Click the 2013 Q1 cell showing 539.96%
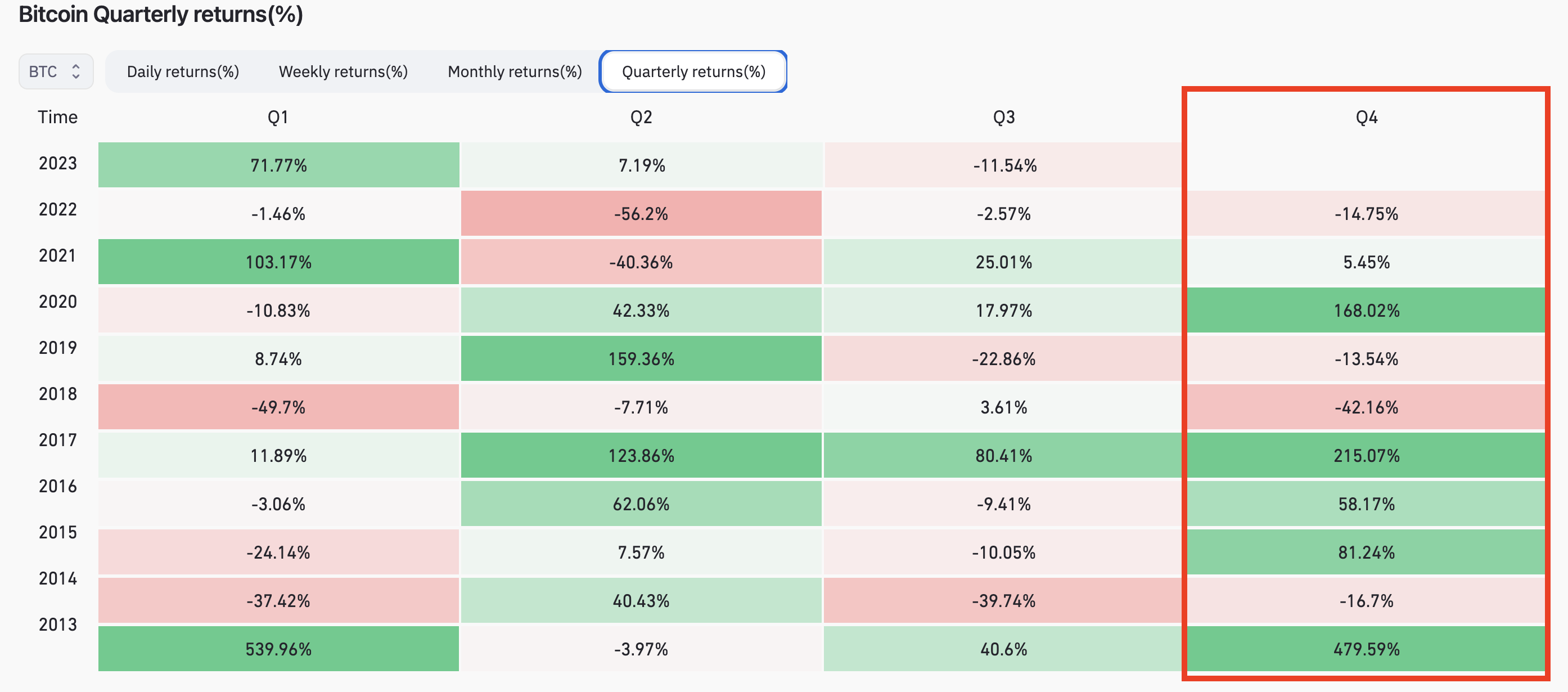 (x=278, y=649)
